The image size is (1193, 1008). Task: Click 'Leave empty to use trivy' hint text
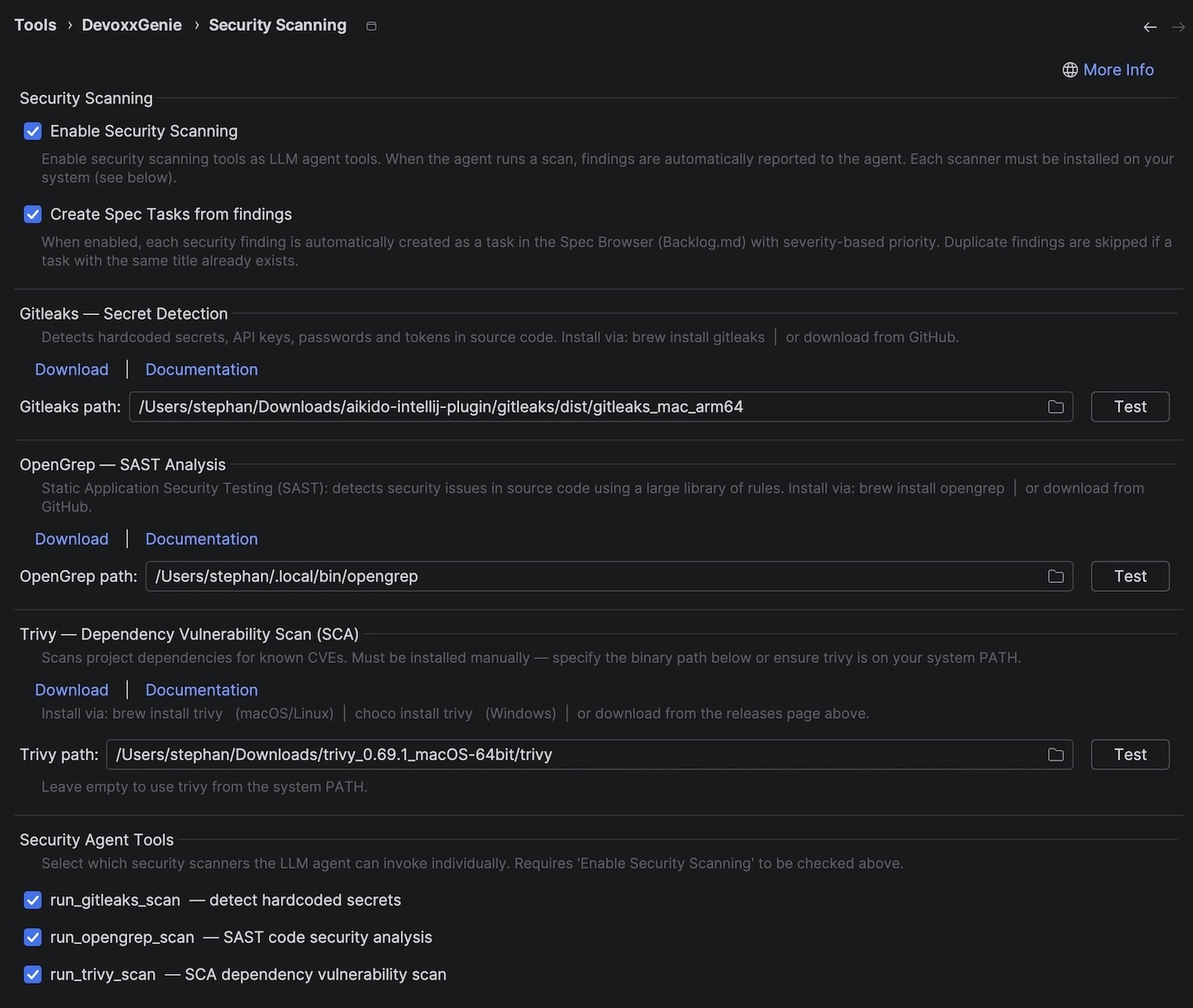point(205,787)
